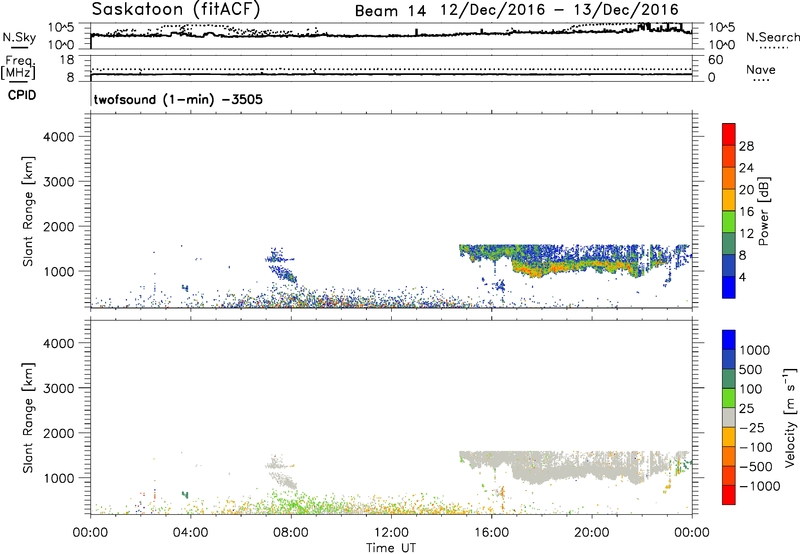The width and height of the screenshot is (800, 554).
Task: Click the velocity color bar gray segment
Action: pos(729,417)
